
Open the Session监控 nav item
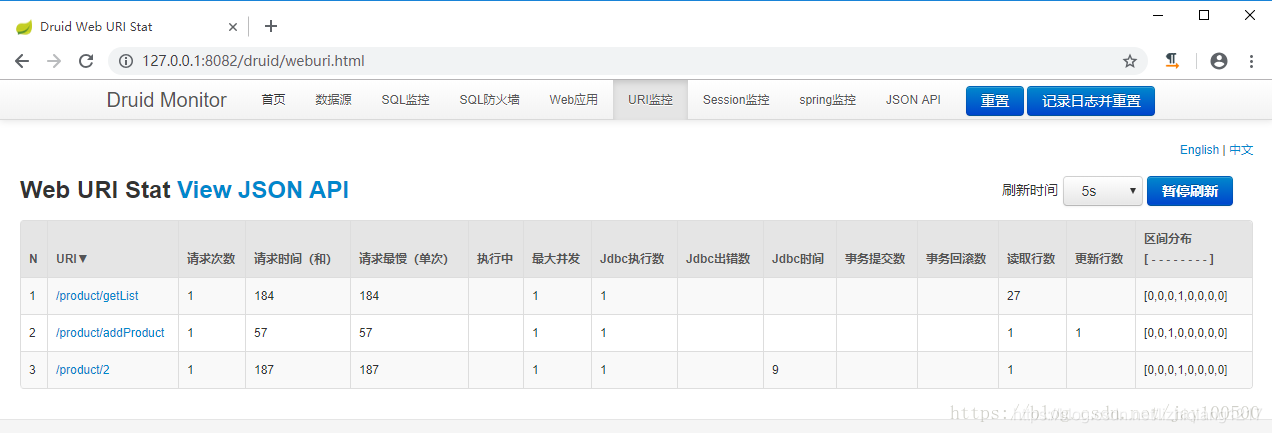point(736,100)
